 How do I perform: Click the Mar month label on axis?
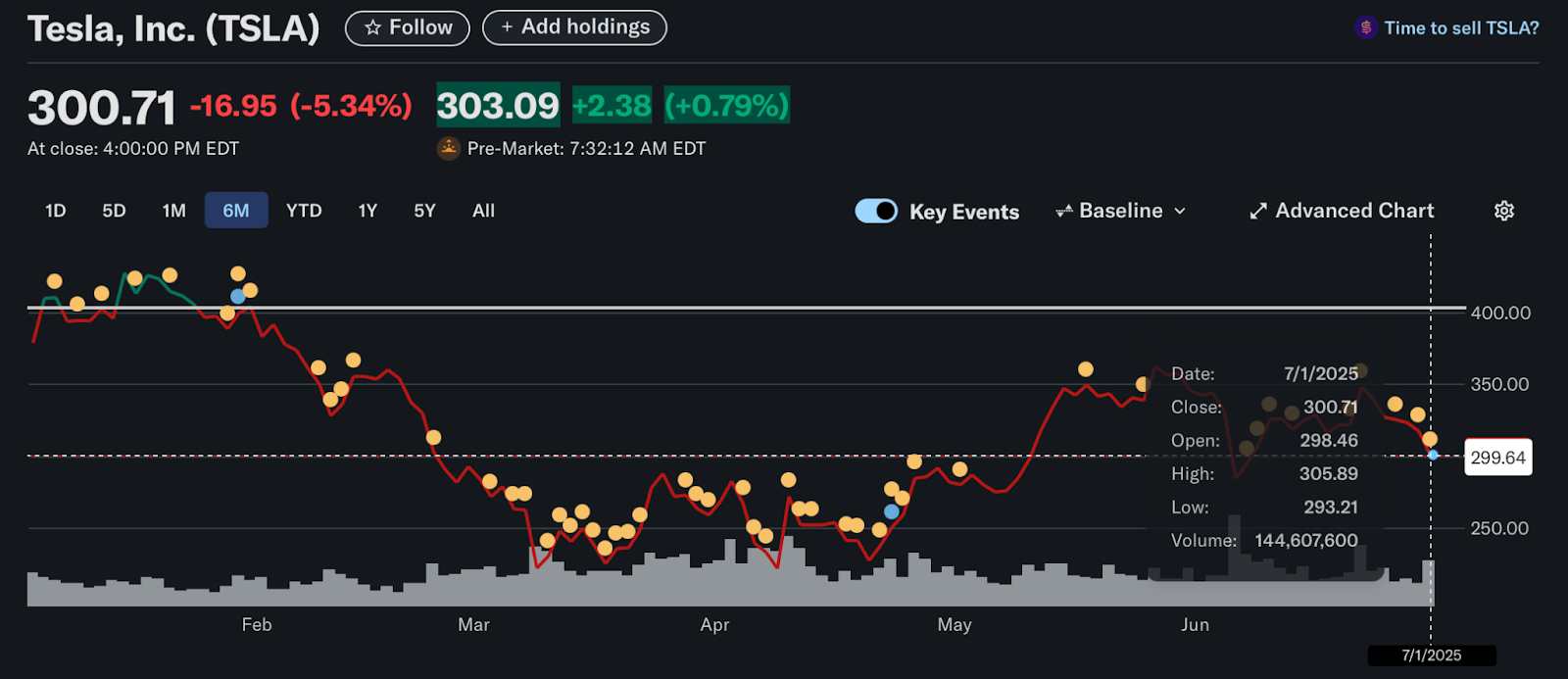point(473,625)
